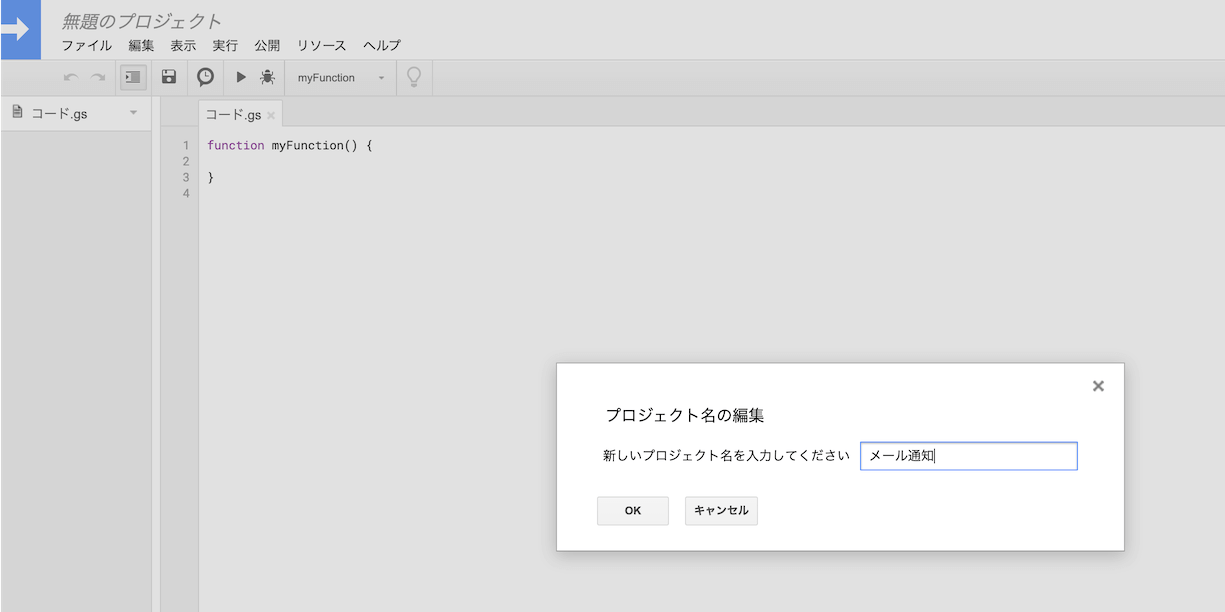Viewport: 1225px width, 612px height.
Task: Run the script with the play icon
Action: (x=240, y=77)
